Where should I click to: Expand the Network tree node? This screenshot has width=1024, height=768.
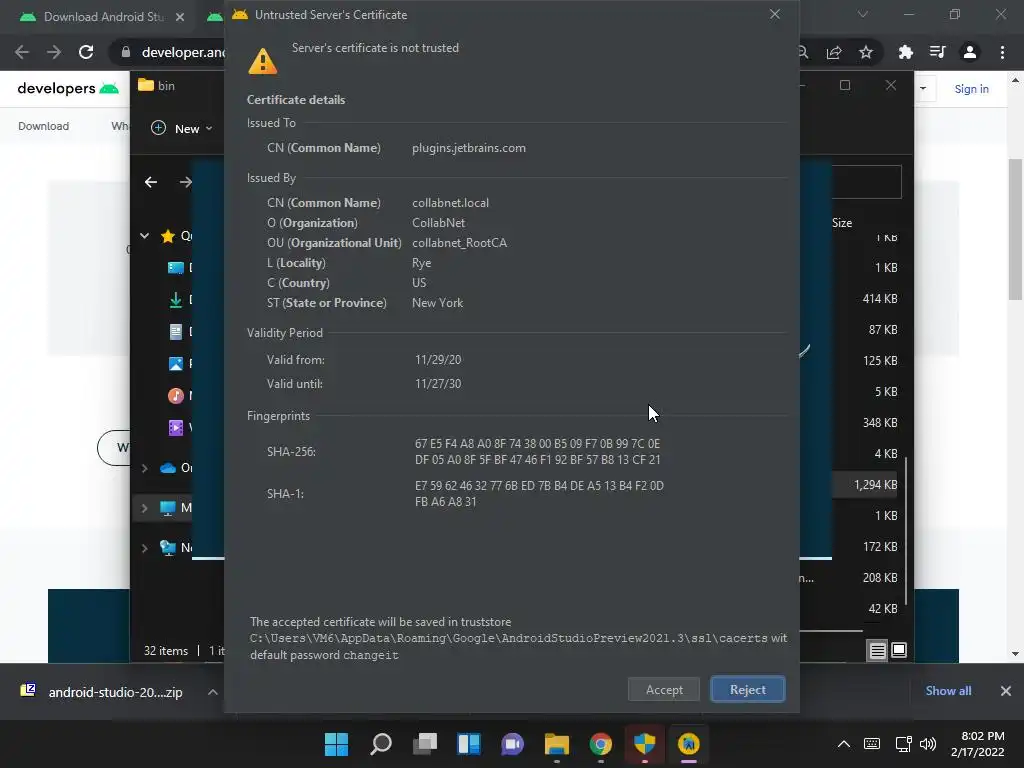[144, 548]
